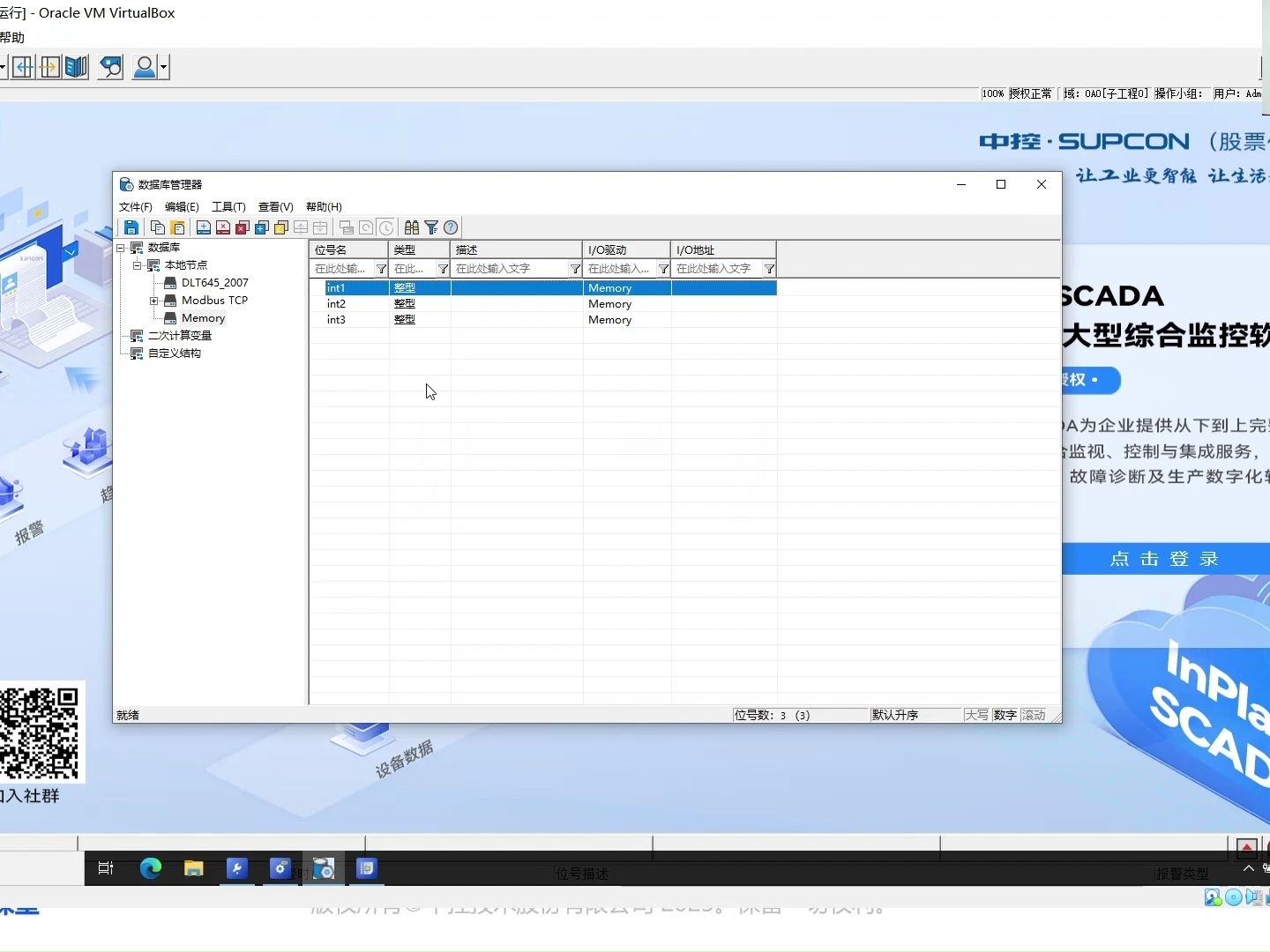Open File Explorer from the taskbar

(x=194, y=868)
